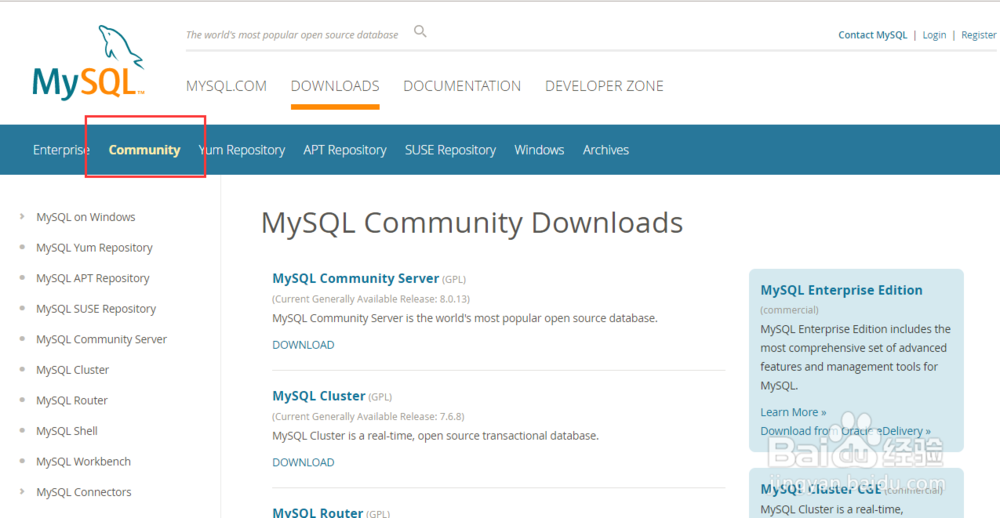Open SUSE Repository submenu item
The height and width of the screenshot is (518, 1000).
(x=450, y=150)
